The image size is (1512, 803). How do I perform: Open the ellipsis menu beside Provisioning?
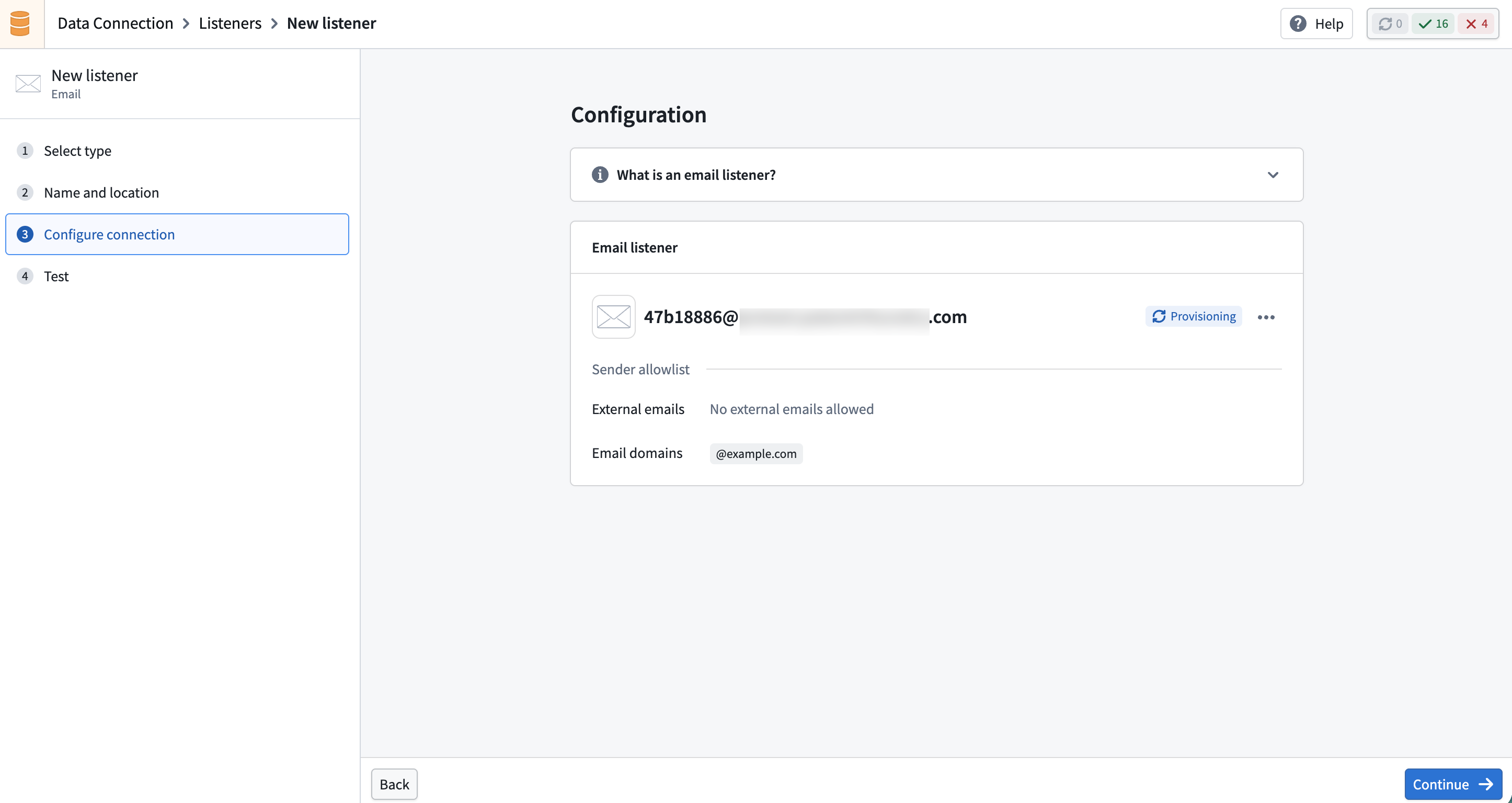click(1266, 317)
